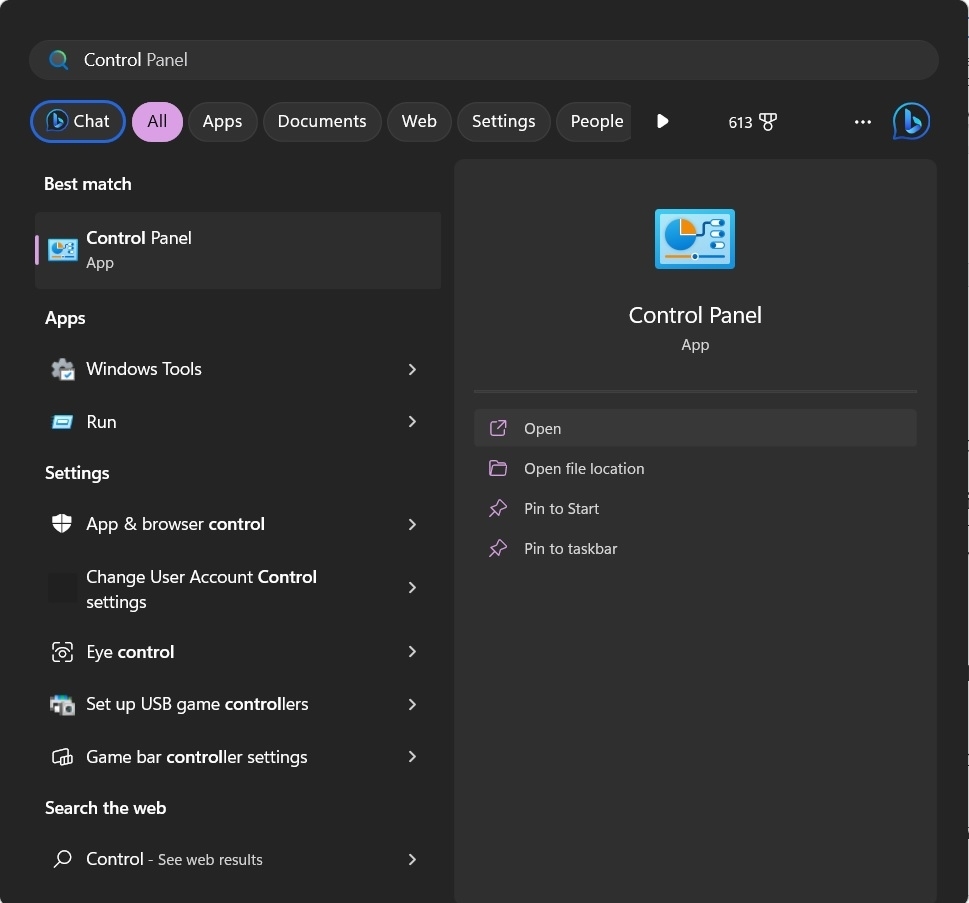Click the Run app icon
This screenshot has width=969, height=903.
62,422
